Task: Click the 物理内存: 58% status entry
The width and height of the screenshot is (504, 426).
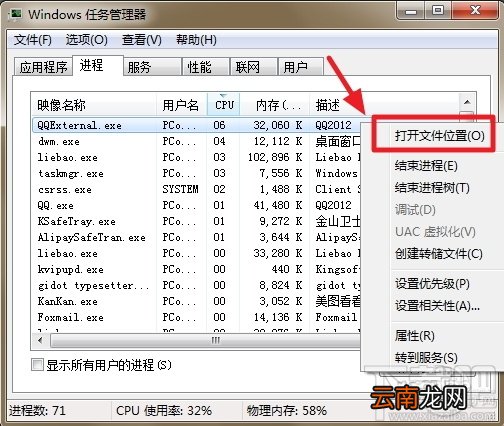Action: click(x=287, y=410)
